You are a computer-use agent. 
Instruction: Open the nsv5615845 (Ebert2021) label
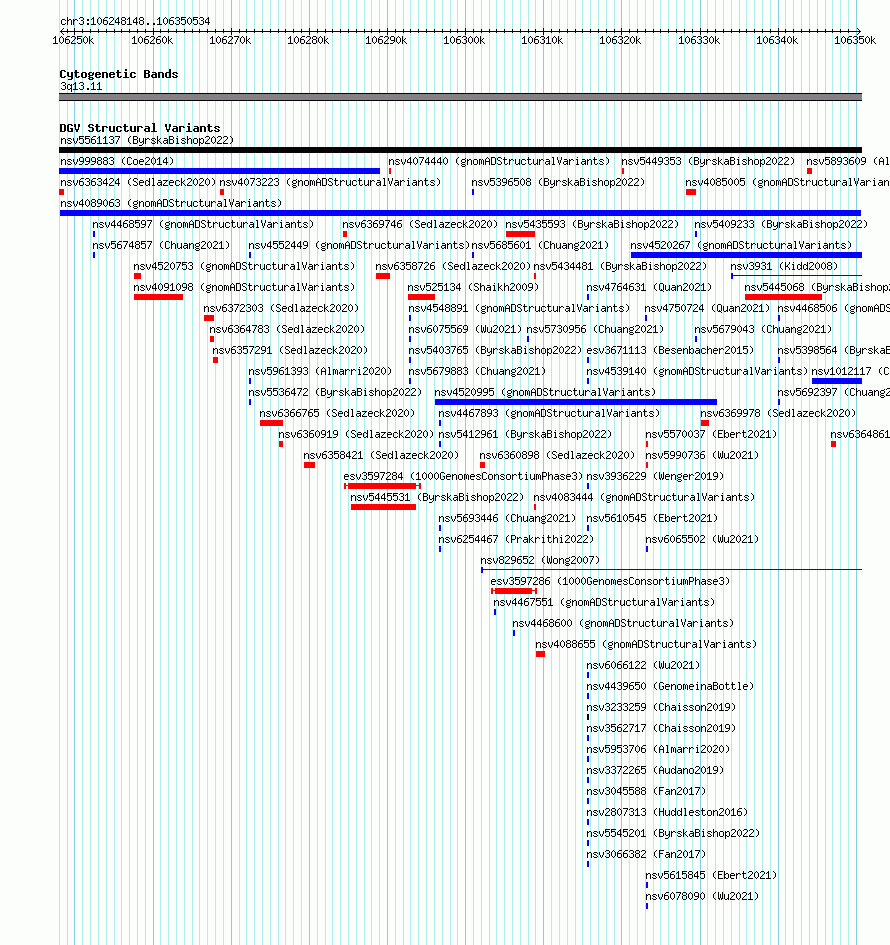pyautogui.click(x=711, y=875)
